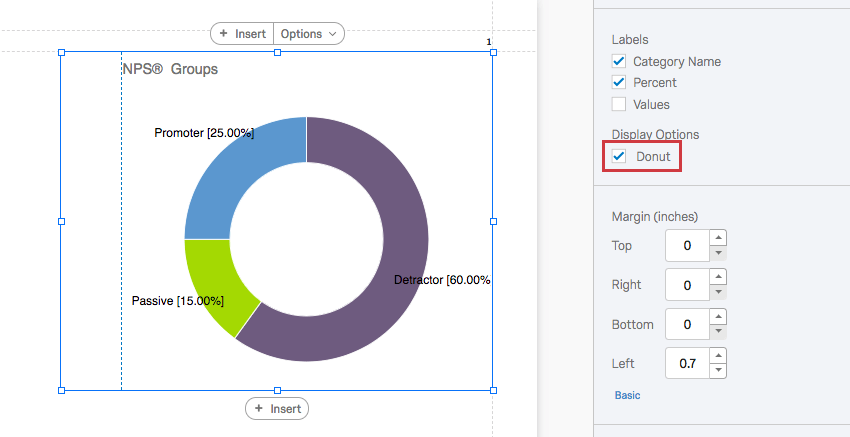Increase the Top margin with up arrow

(718, 238)
